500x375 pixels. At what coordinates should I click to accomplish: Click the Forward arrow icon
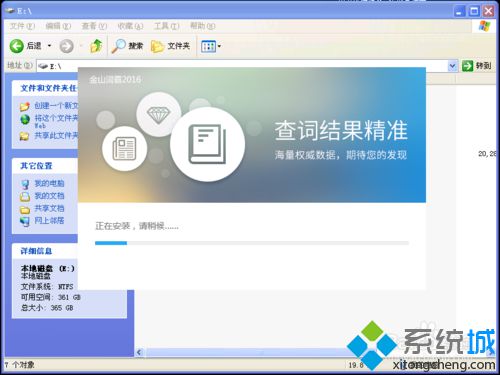(66, 46)
